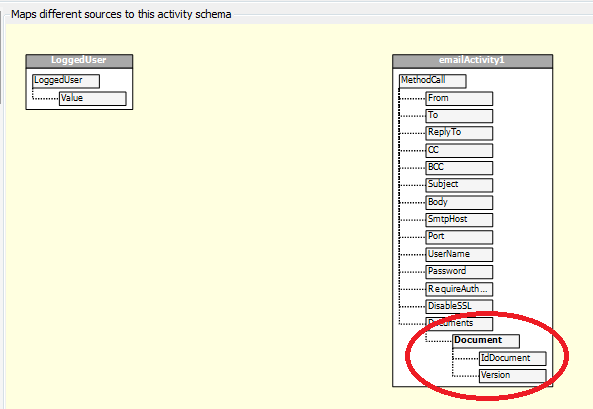
Task: Pick the Subject schema field
Action: pyautogui.click(x=459, y=185)
